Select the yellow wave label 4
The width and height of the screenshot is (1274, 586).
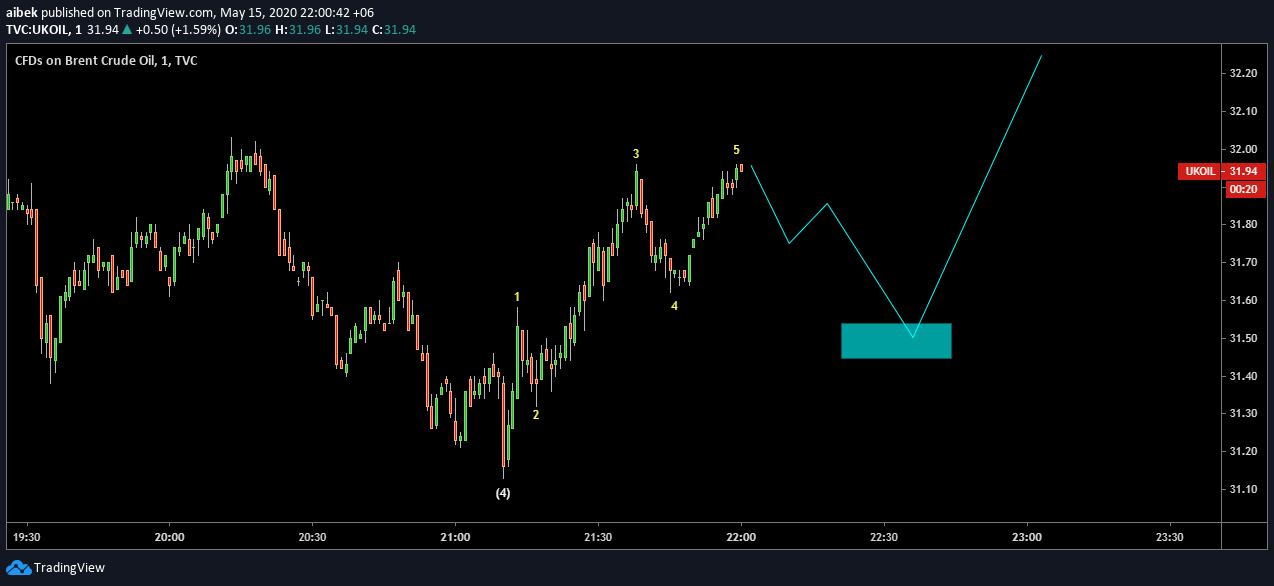(674, 306)
